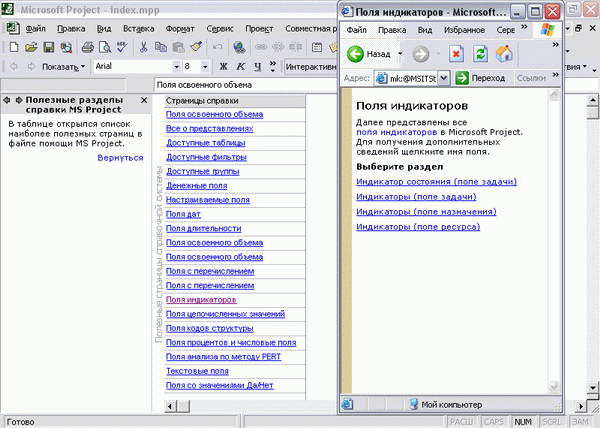Apply bold formatting (Ж)

tap(223, 67)
